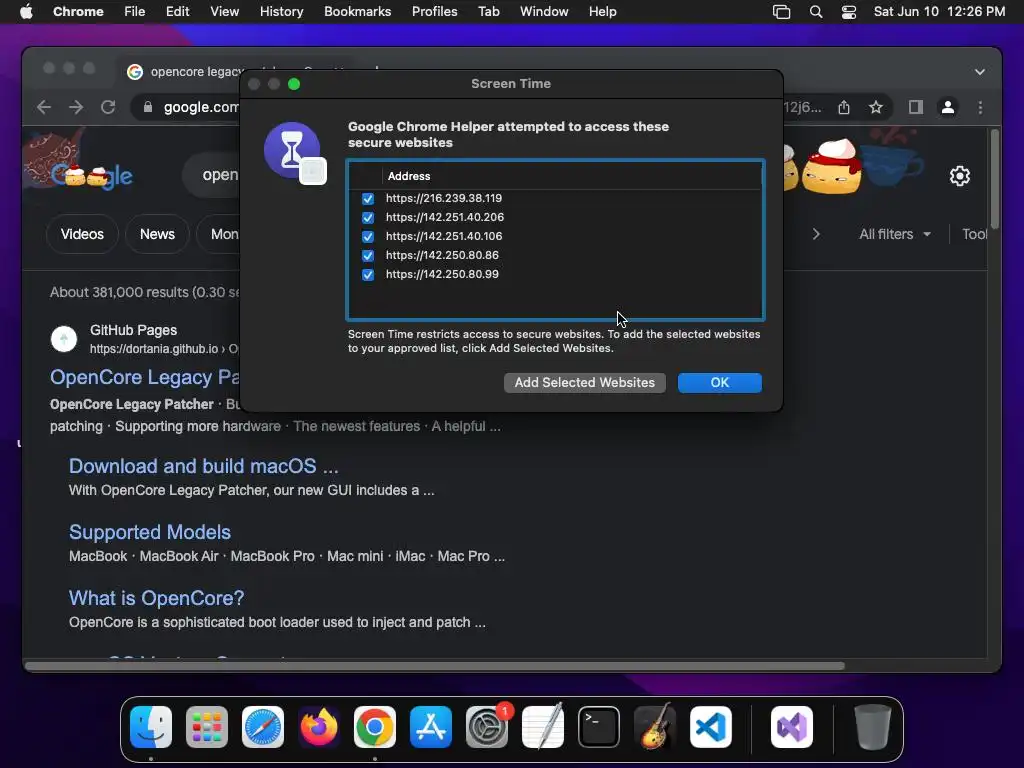The image size is (1024, 768).
Task: Open the Window menu
Action: (x=544, y=12)
